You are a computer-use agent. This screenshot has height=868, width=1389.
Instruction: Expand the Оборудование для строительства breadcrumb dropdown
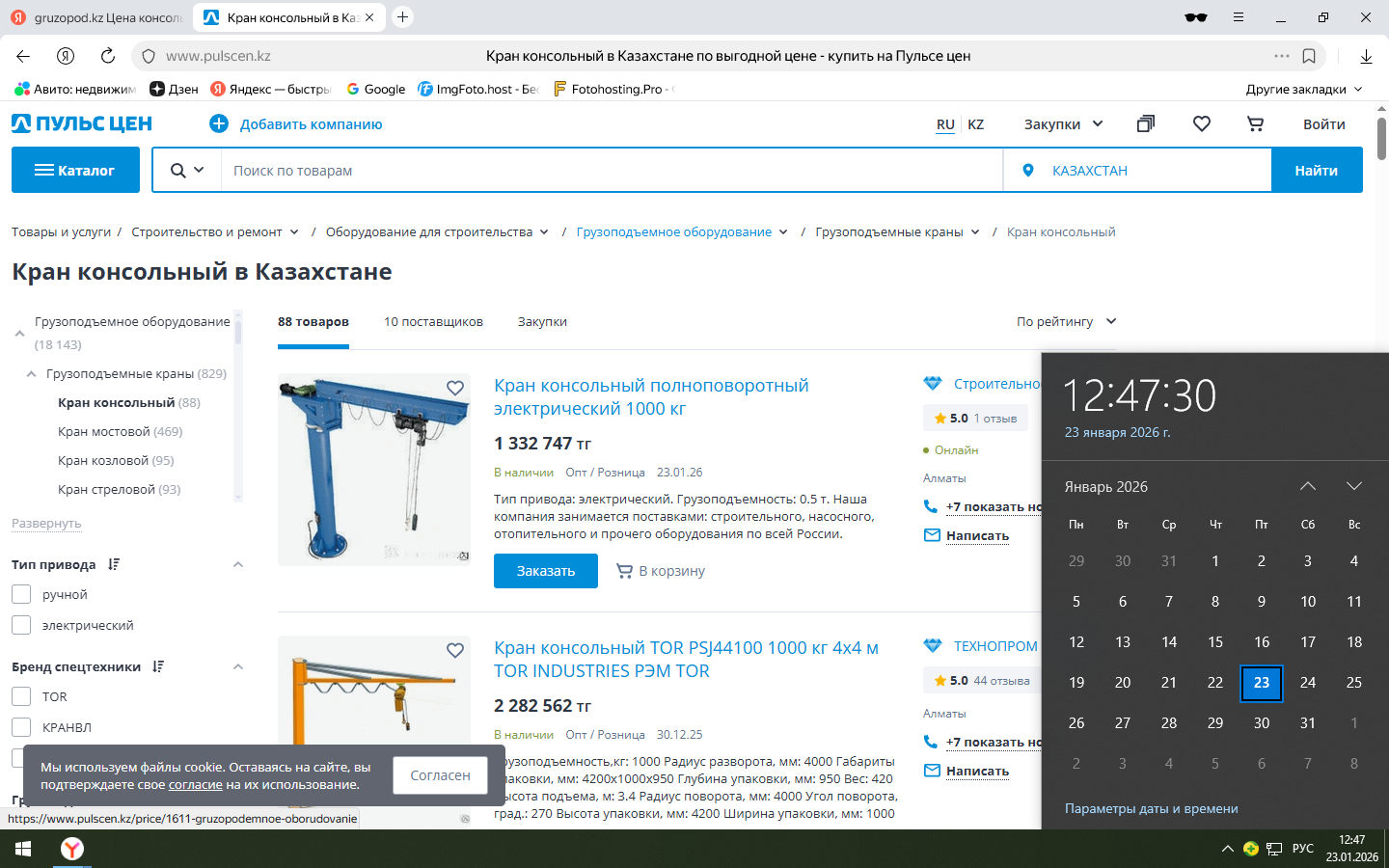[x=544, y=231]
